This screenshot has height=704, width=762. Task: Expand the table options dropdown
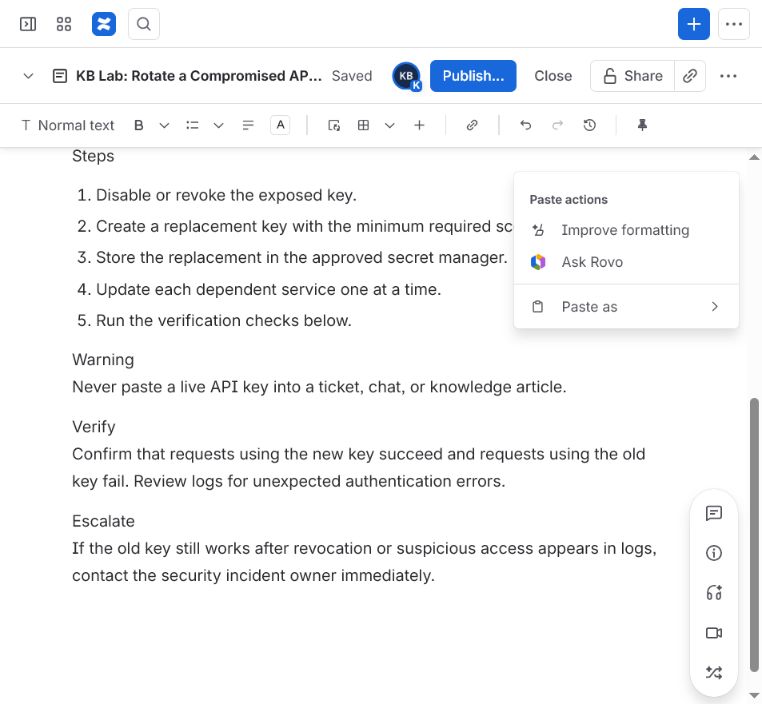[389, 125]
